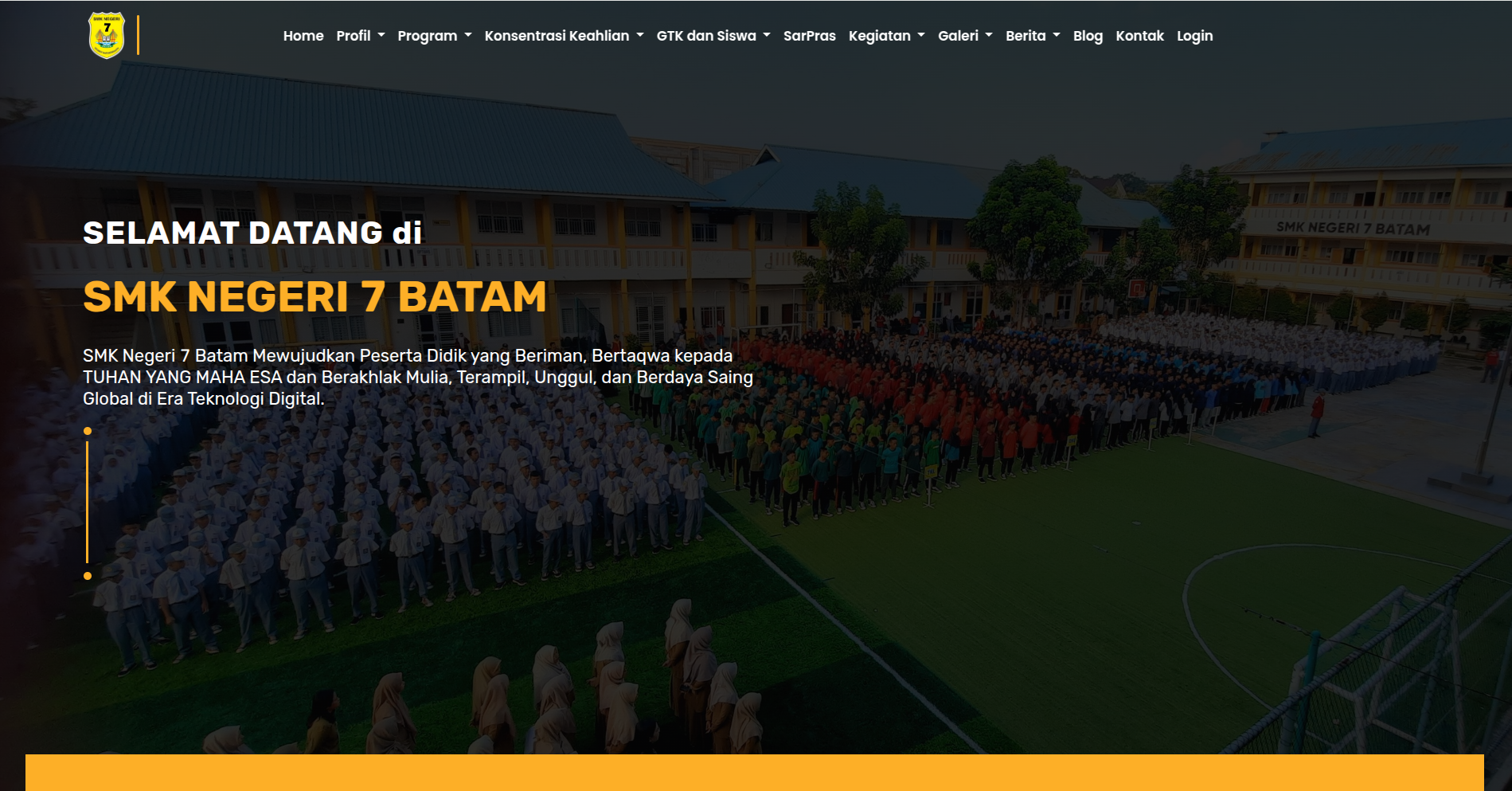The width and height of the screenshot is (1512, 791).
Task: Open the SarPras page
Action: point(809,36)
